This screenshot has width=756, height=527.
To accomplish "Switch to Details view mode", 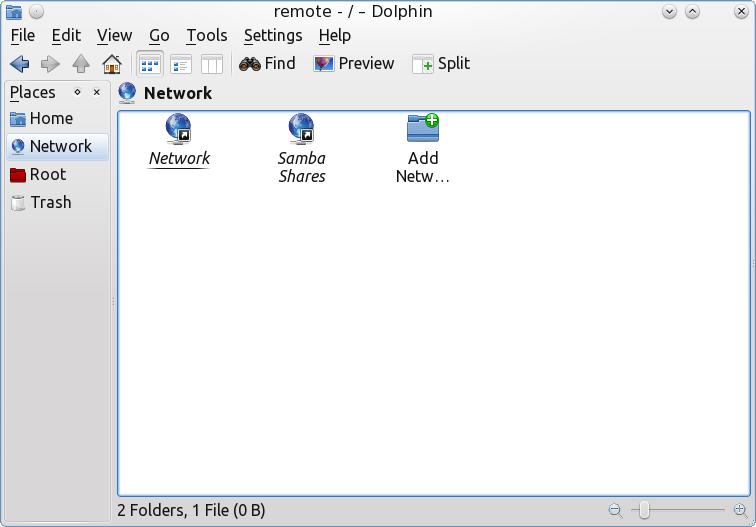I will 181,64.
